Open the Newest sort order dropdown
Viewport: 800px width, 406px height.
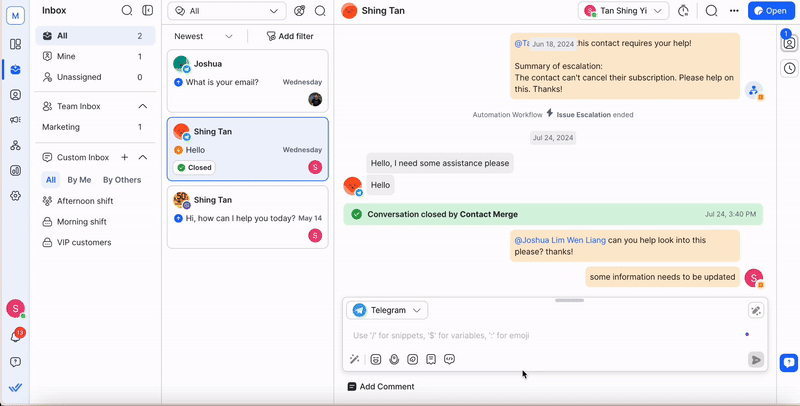[x=204, y=36]
